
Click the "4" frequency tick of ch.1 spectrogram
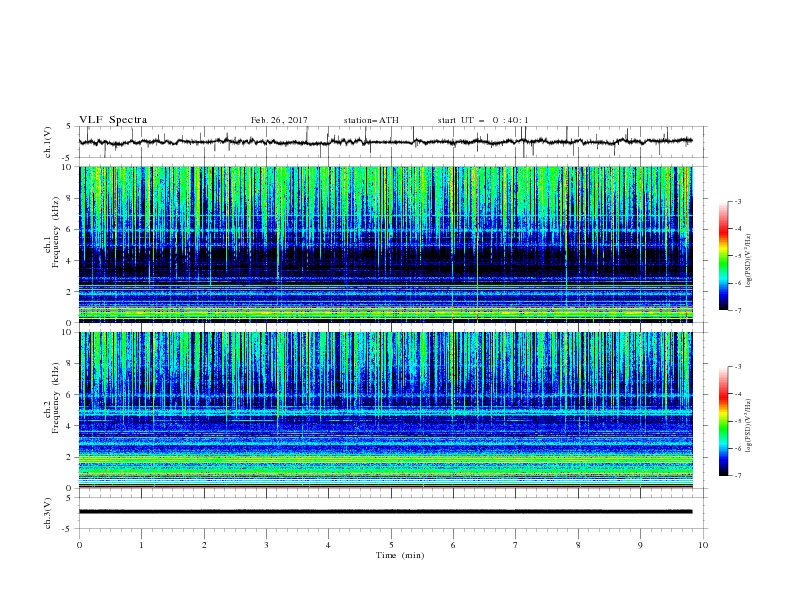click(71, 261)
